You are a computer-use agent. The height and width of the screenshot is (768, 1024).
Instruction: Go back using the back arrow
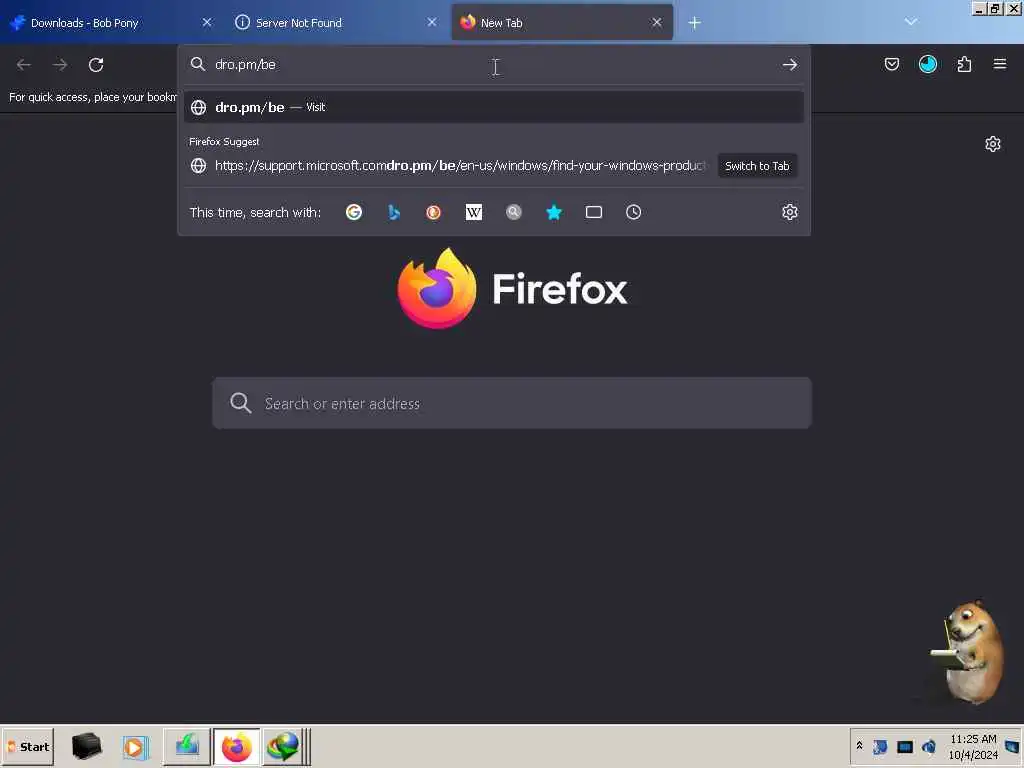24,65
